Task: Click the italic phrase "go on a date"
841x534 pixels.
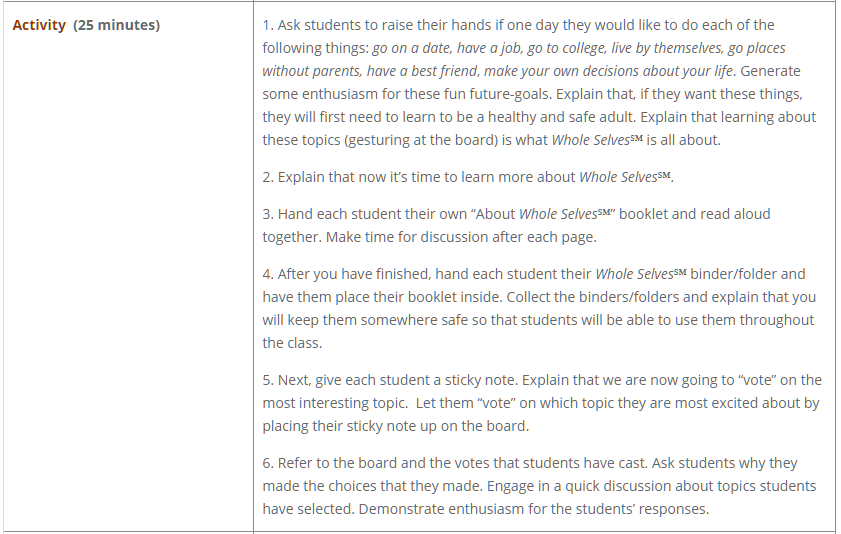Action: (x=413, y=48)
